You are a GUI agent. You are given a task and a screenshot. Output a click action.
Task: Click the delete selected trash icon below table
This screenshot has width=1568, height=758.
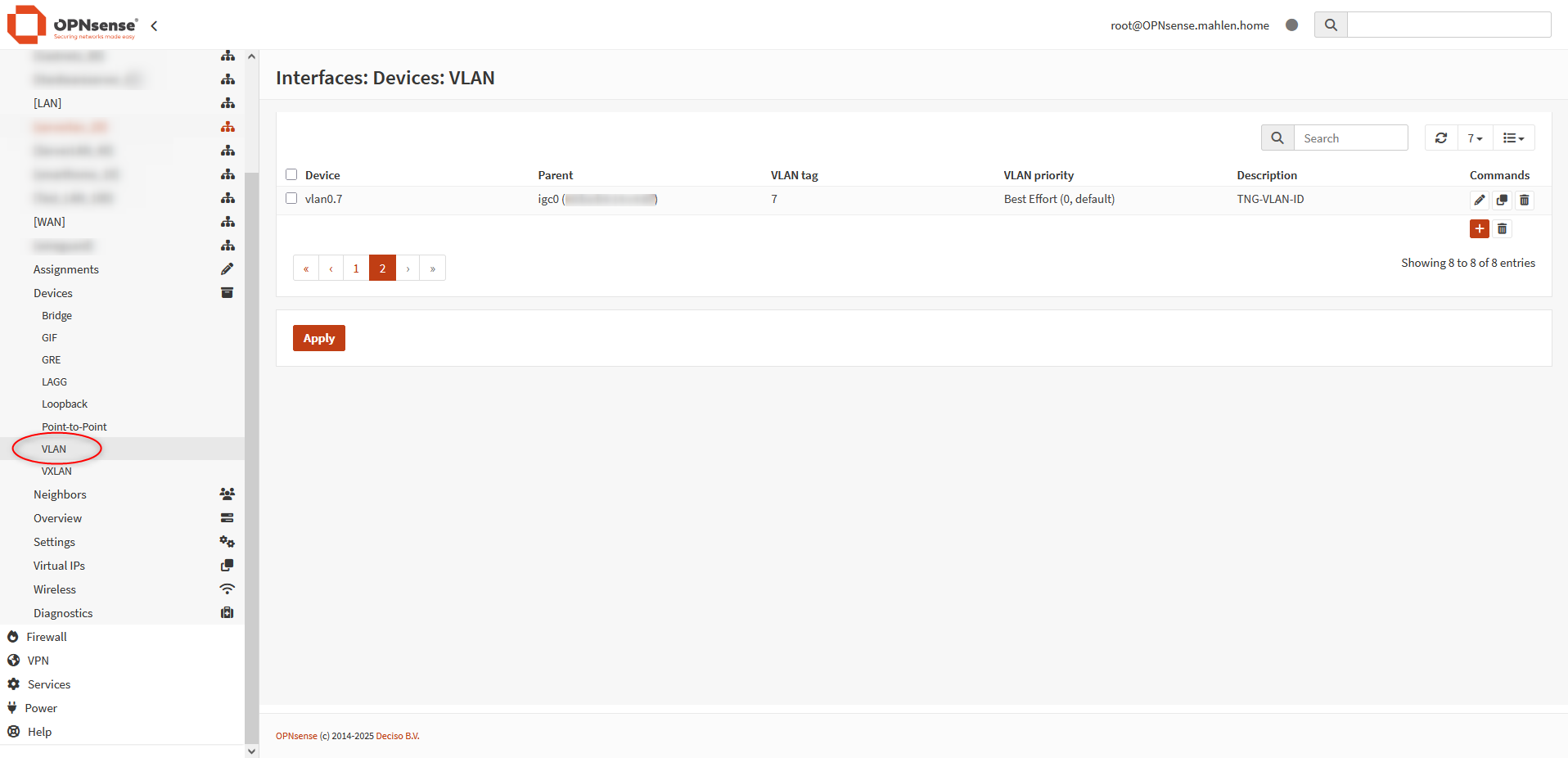point(1502,229)
